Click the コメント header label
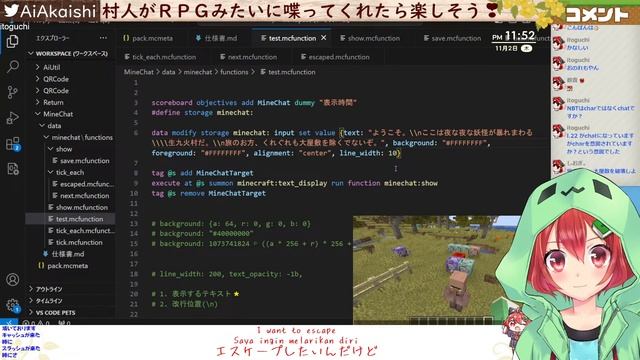The image size is (640, 360). click(x=596, y=15)
